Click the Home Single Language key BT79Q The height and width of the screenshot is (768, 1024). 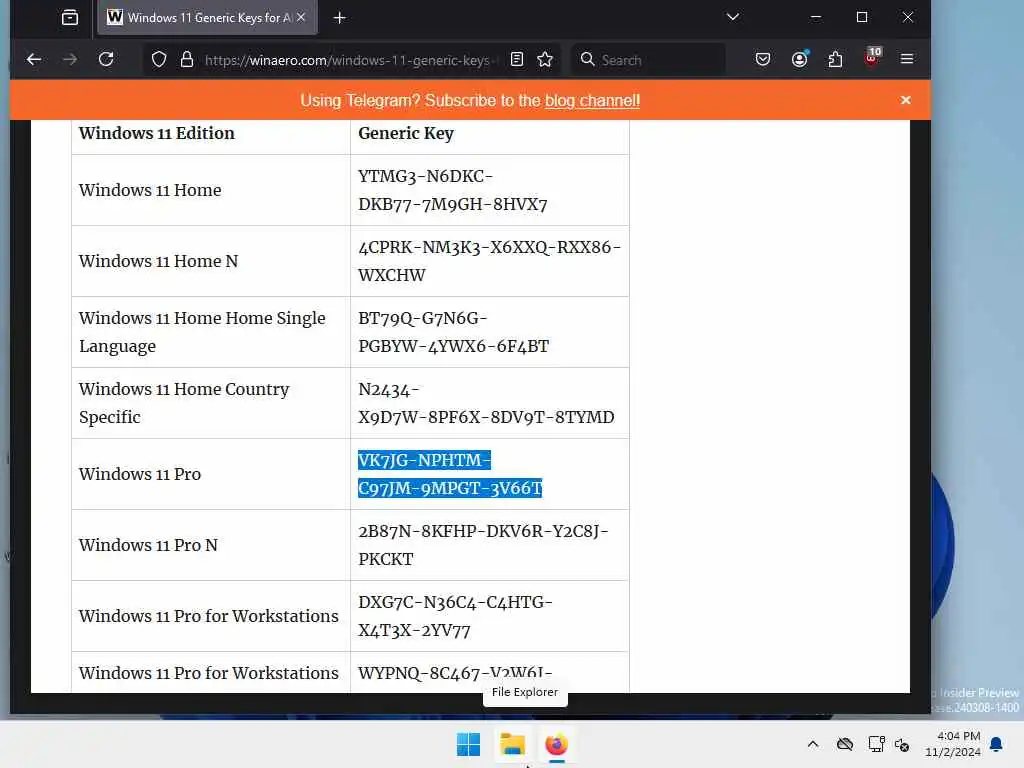[x=453, y=332]
